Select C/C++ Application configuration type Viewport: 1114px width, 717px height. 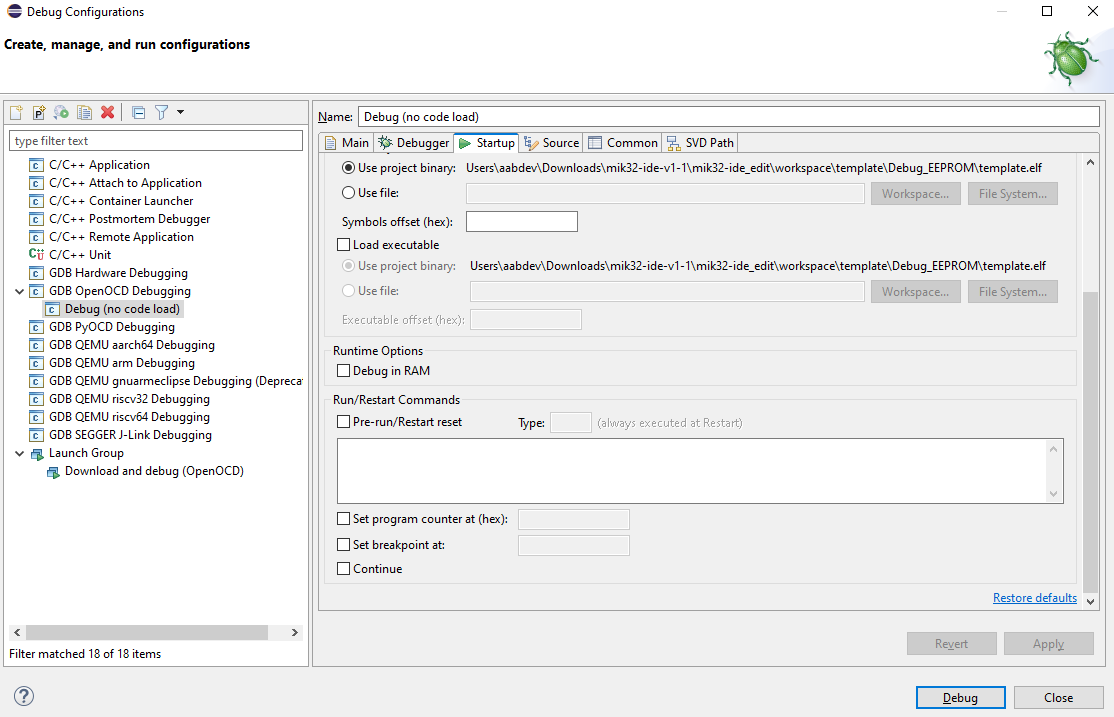pyautogui.click(x=99, y=165)
